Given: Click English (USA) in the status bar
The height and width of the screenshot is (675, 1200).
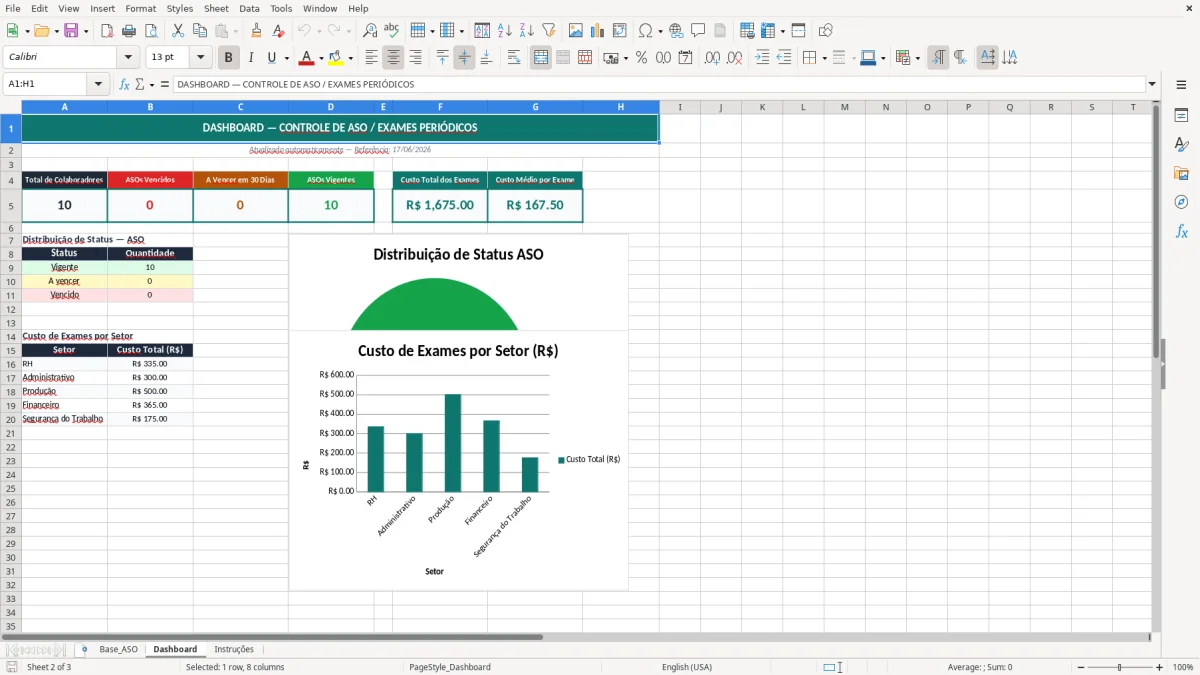Looking at the screenshot, I should 687,667.
